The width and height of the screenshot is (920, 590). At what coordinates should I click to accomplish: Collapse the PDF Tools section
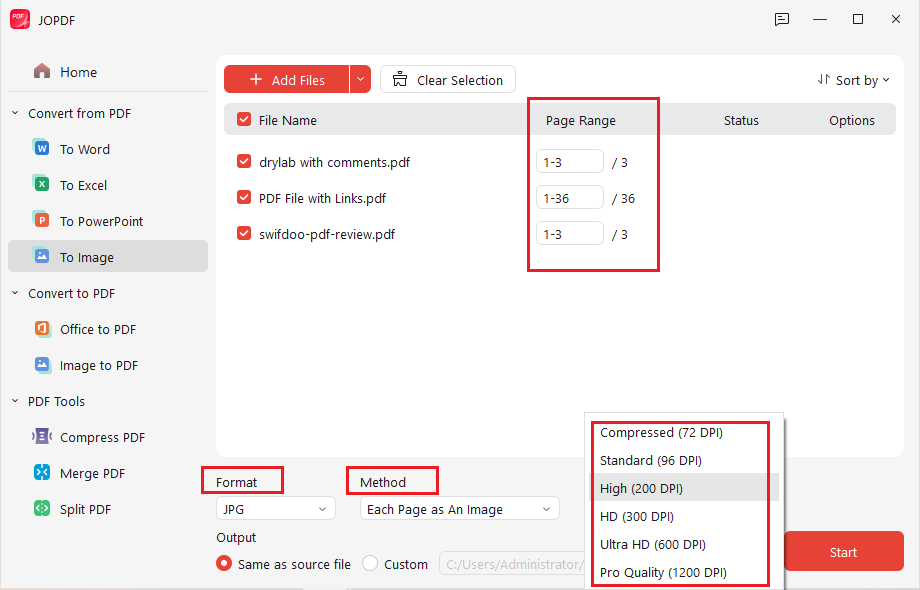click(15, 401)
